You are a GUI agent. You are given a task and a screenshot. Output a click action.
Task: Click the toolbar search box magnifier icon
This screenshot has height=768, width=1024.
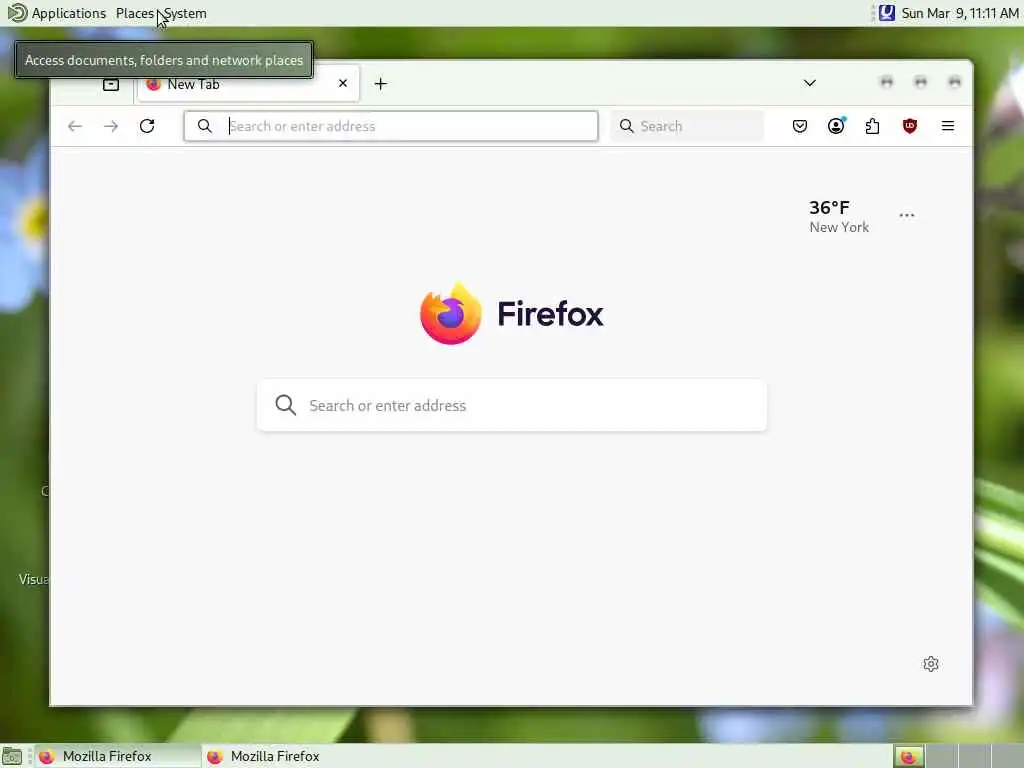pyautogui.click(x=626, y=126)
